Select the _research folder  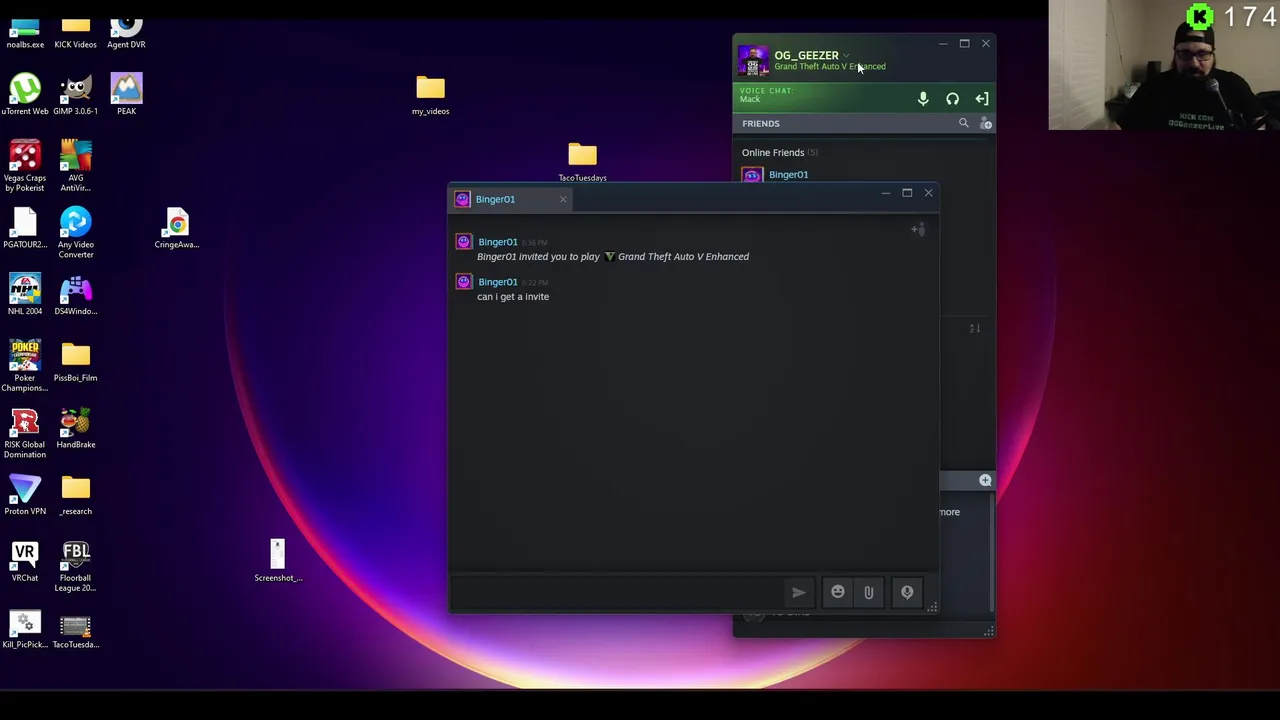(x=76, y=496)
